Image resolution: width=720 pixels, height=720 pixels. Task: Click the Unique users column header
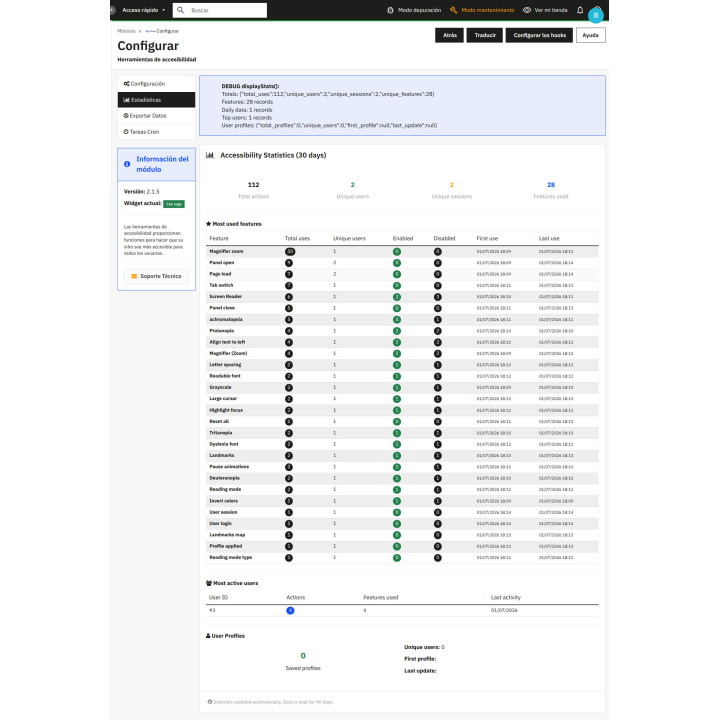pyautogui.click(x=349, y=238)
